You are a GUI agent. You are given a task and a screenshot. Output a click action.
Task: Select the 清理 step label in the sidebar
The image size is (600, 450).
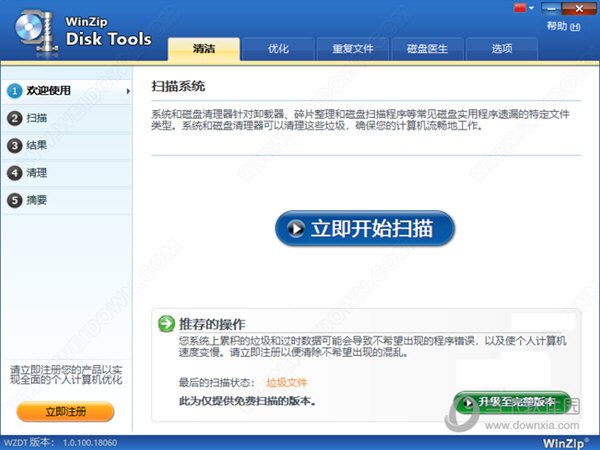click(37, 173)
